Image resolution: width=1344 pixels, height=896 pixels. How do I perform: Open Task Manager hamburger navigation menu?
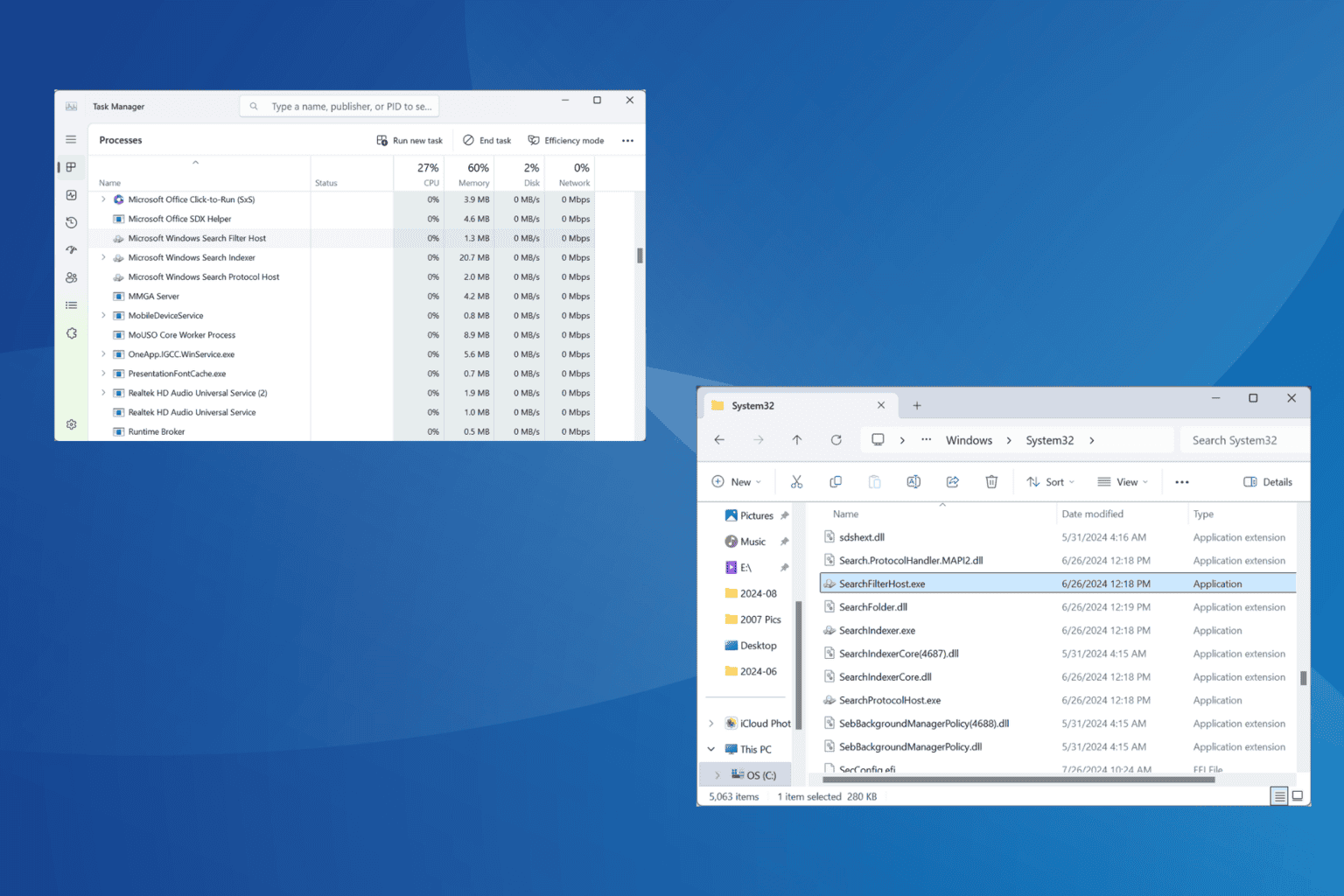(71, 139)
